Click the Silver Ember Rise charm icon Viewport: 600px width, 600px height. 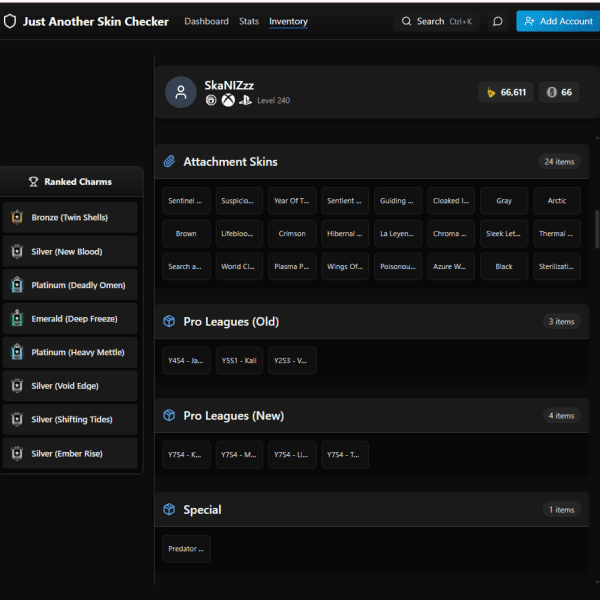(x=17, y=453)
